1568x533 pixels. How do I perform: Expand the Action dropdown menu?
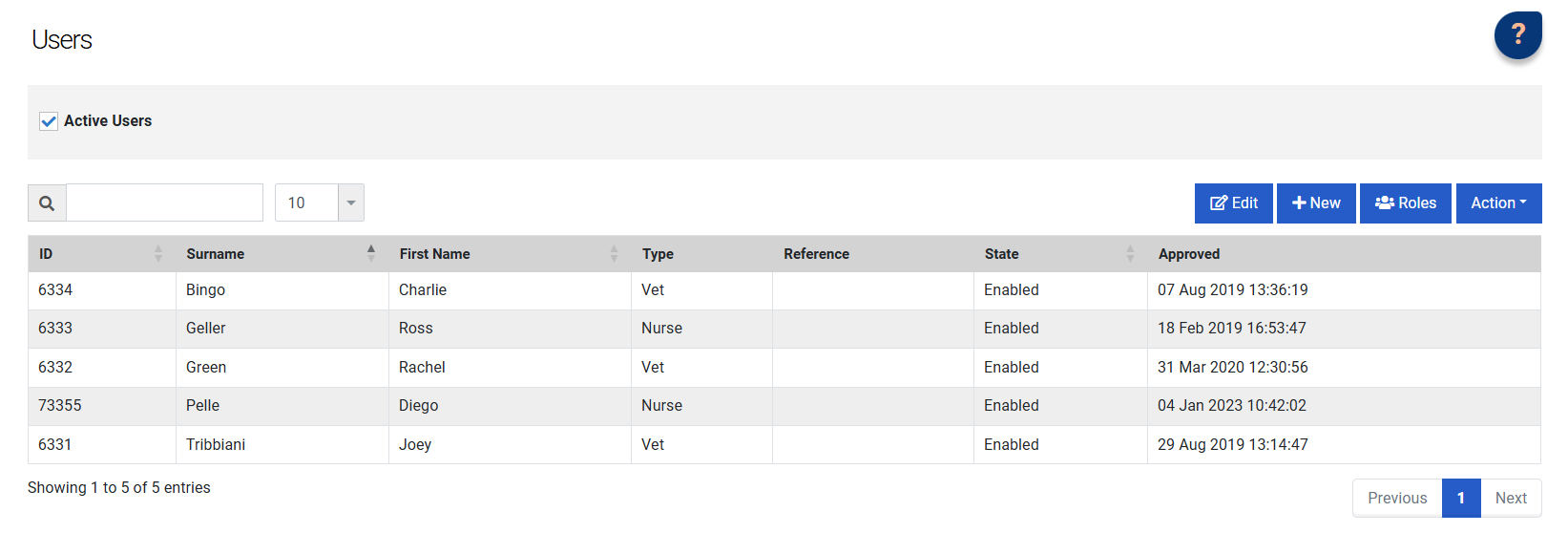coord(1498,203)
